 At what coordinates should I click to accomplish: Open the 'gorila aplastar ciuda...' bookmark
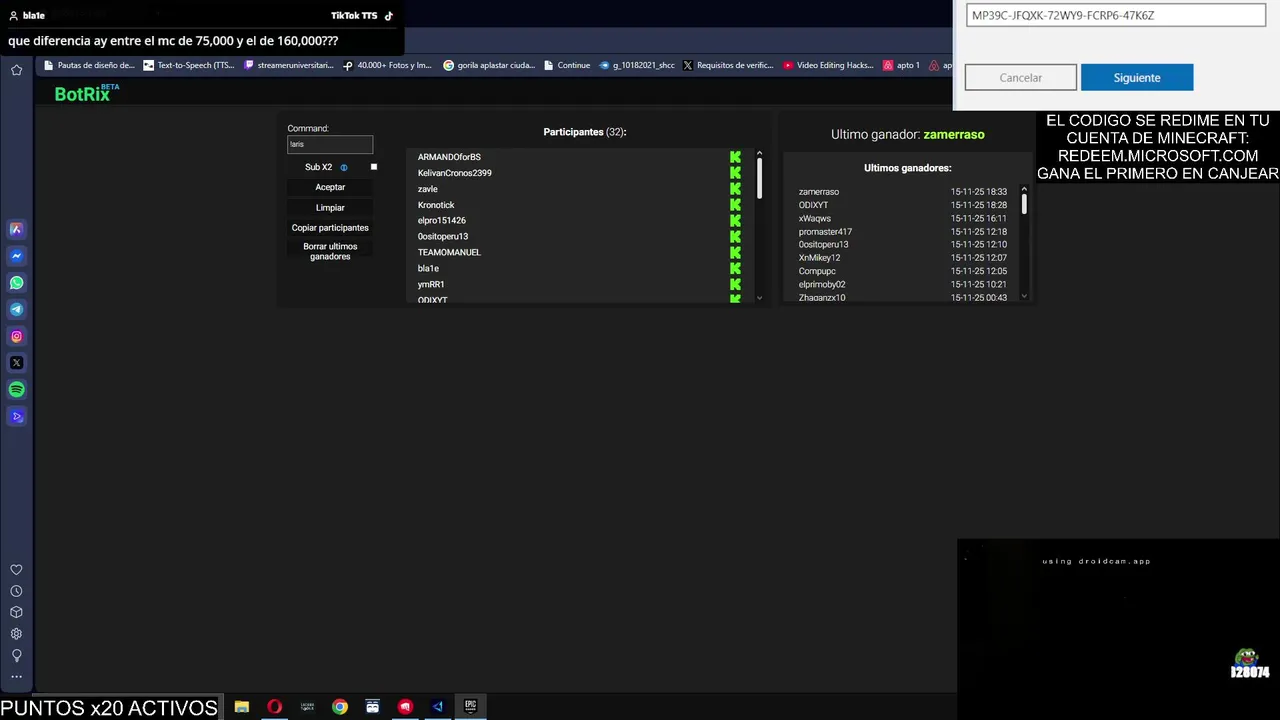pos(489,65)
